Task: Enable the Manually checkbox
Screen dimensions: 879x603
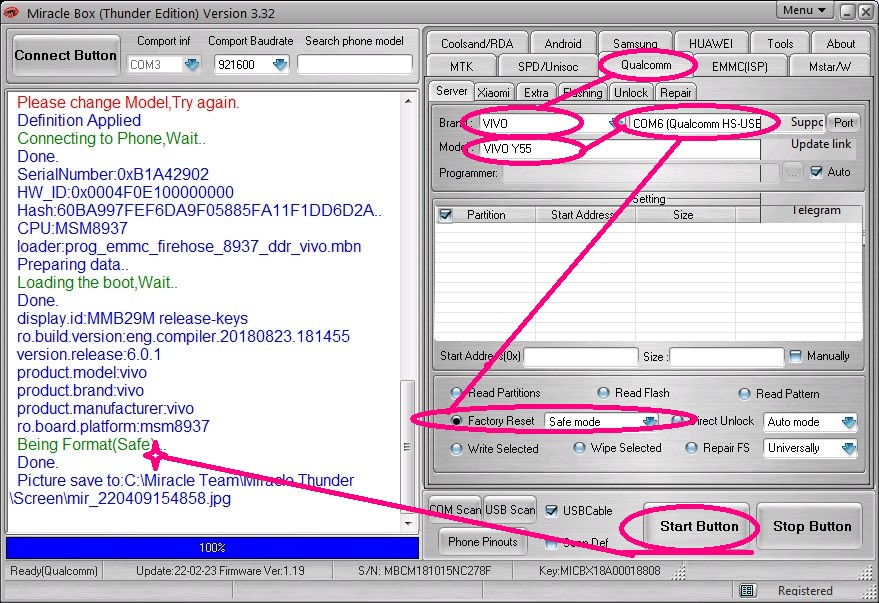Action: coord(795,356)
